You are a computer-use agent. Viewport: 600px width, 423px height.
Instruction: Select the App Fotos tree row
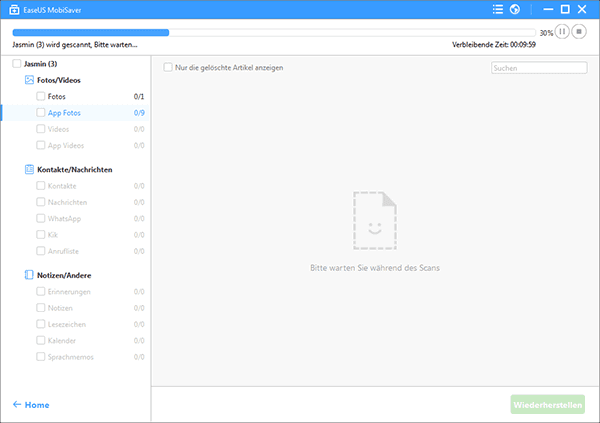click(75, 113)
